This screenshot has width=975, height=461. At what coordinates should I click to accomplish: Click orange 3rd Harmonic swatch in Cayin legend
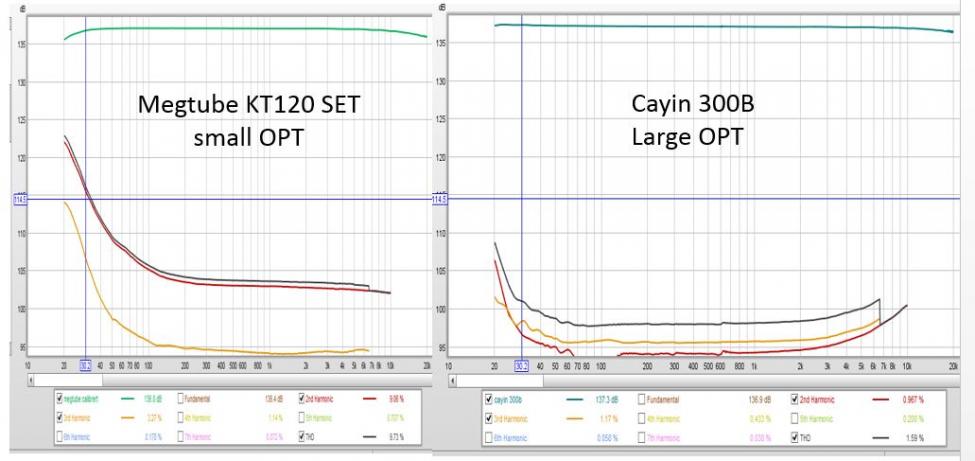click(x=575, y=419)
